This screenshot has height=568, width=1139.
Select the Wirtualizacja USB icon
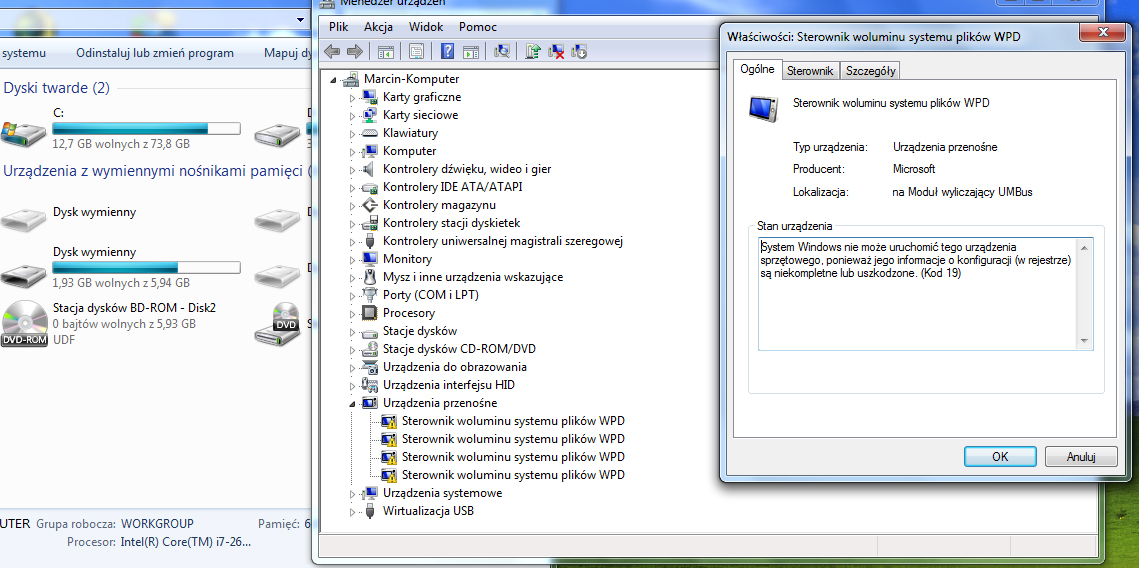(370, 511)
